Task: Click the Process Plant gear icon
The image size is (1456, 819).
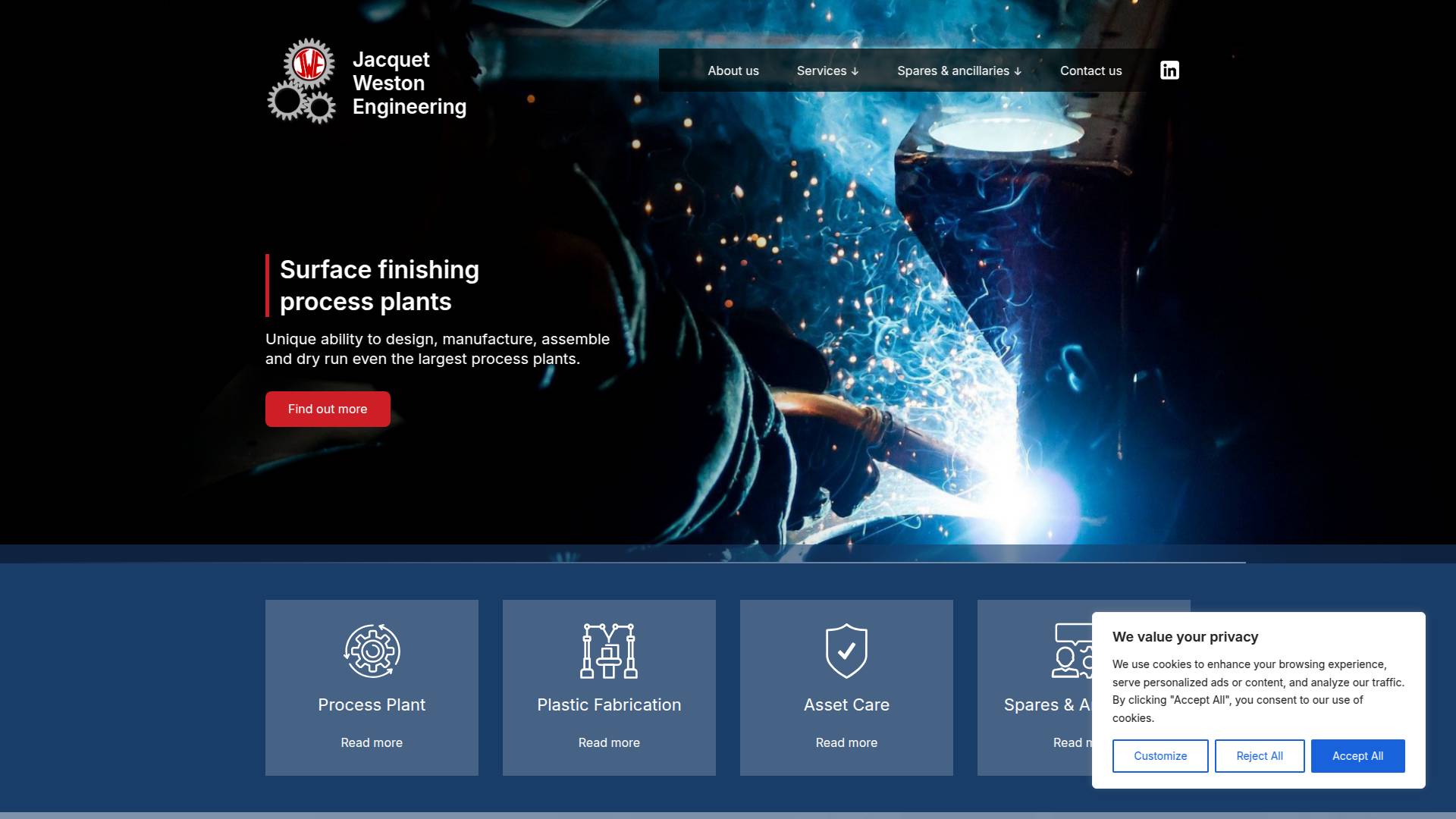Action: tap(372, 651)
